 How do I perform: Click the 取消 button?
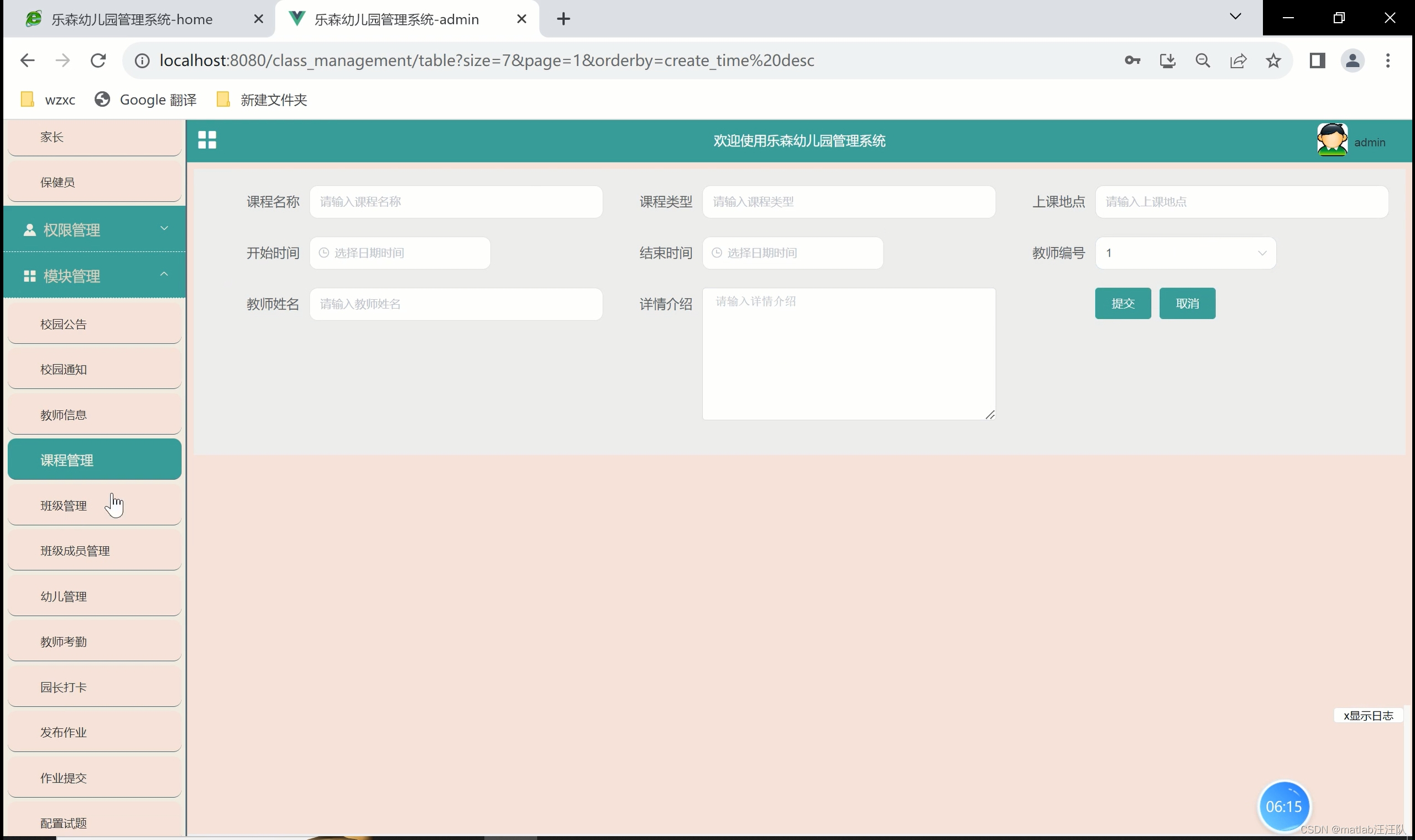coord(1187,304)
